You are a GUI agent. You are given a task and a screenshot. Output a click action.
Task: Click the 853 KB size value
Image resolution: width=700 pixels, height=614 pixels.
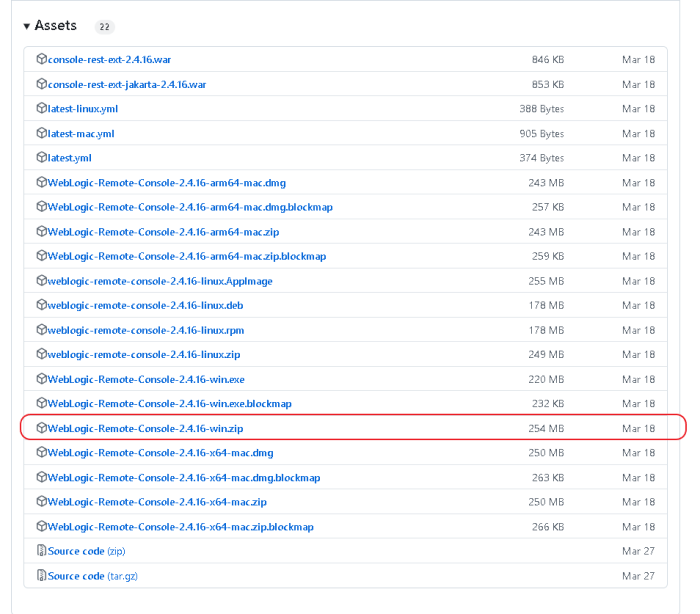point(548,85)
